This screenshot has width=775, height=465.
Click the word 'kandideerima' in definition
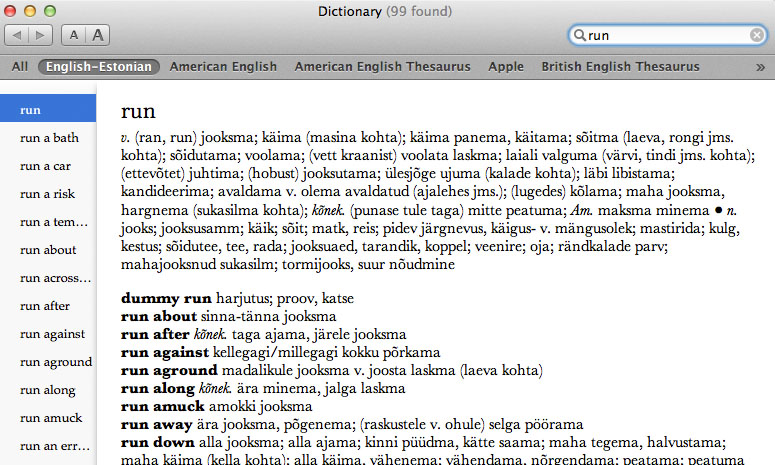coord(167,192)
